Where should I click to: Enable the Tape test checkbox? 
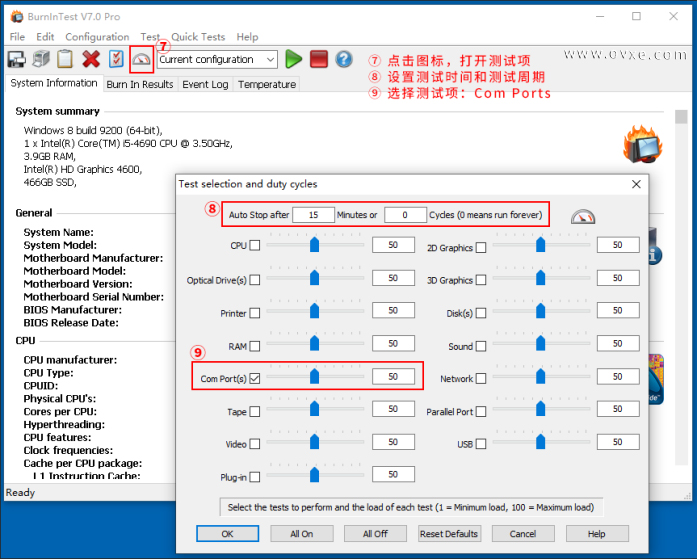(x=255, y=412)
